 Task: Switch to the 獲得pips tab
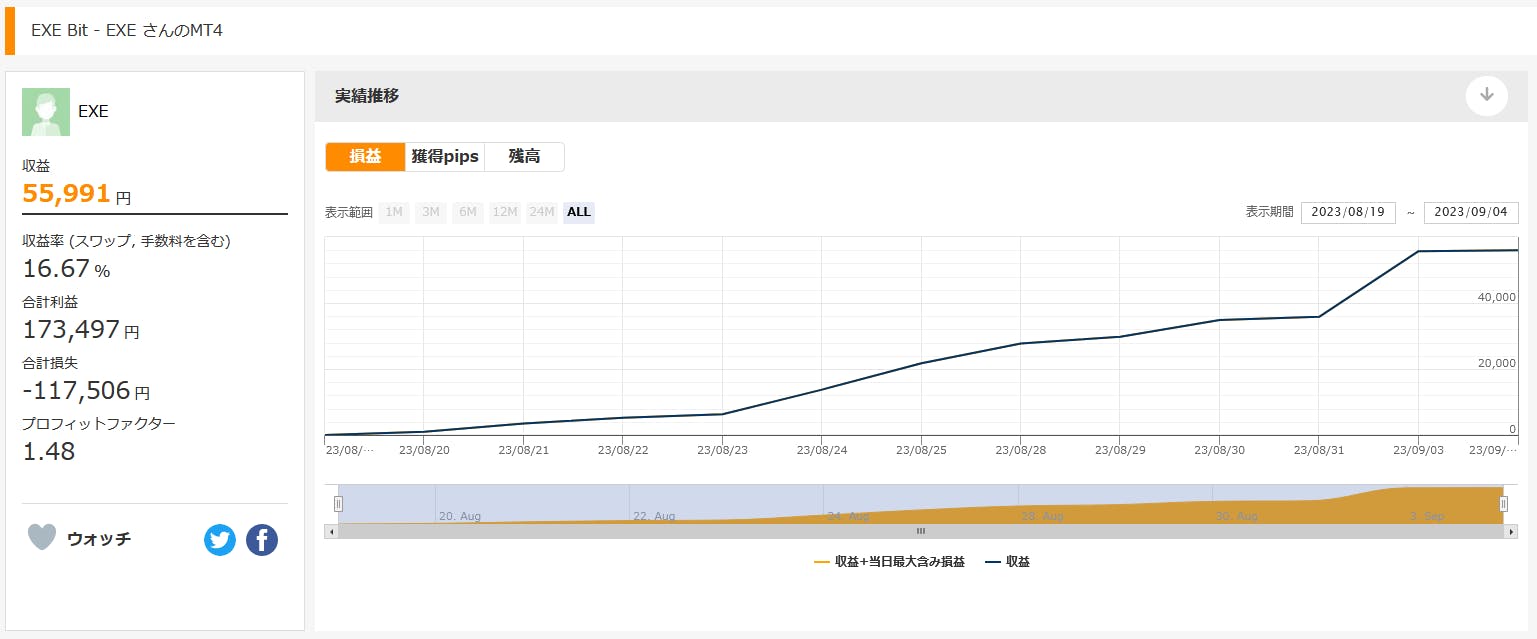click(445, 157)
